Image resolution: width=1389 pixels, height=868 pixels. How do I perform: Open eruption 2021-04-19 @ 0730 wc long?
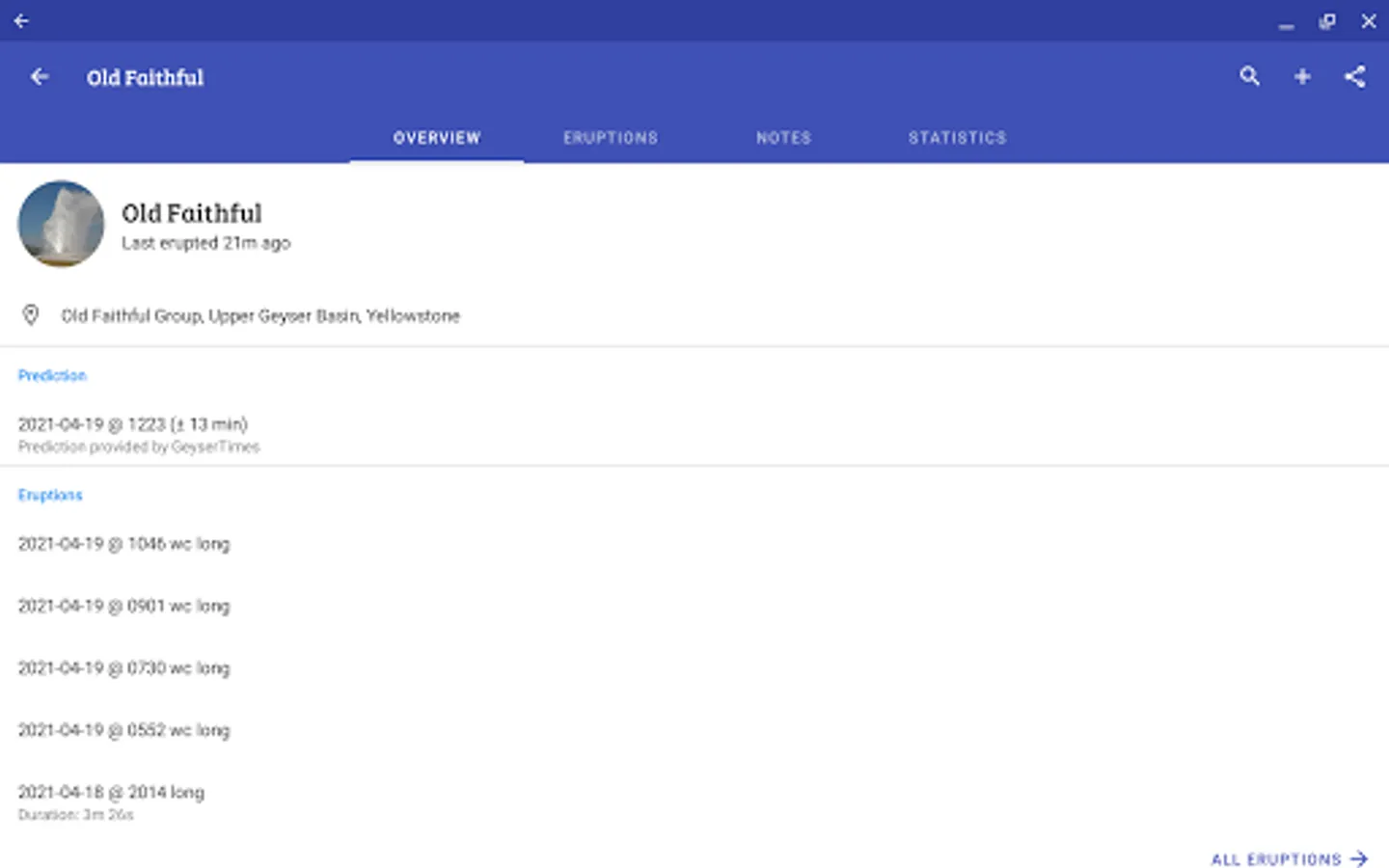[x=694, y=667]
